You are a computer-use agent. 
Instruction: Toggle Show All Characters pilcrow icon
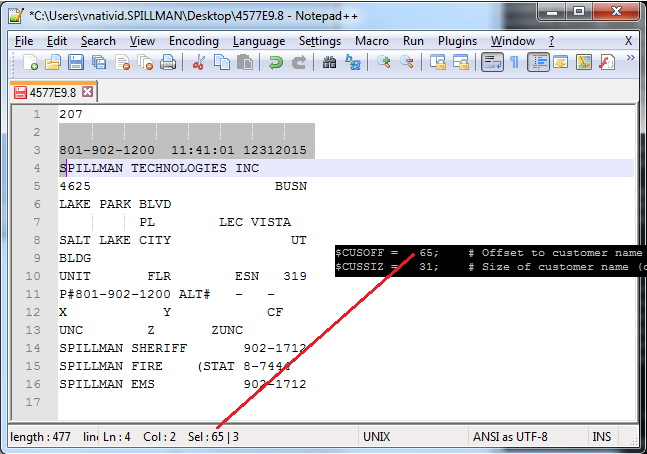515,62
